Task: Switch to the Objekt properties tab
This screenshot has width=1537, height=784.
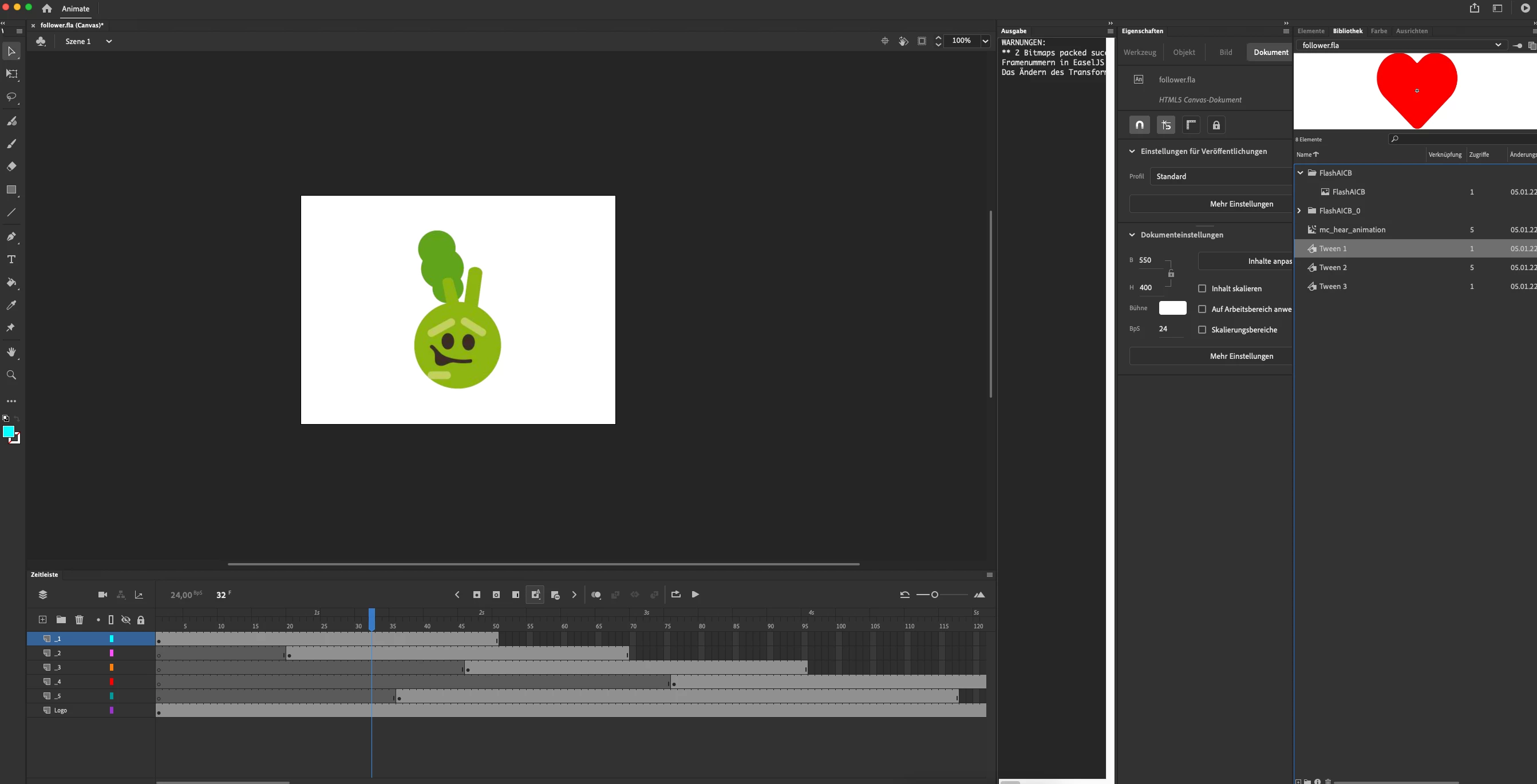Action: pyautogui.click(x=1184, y=53)
